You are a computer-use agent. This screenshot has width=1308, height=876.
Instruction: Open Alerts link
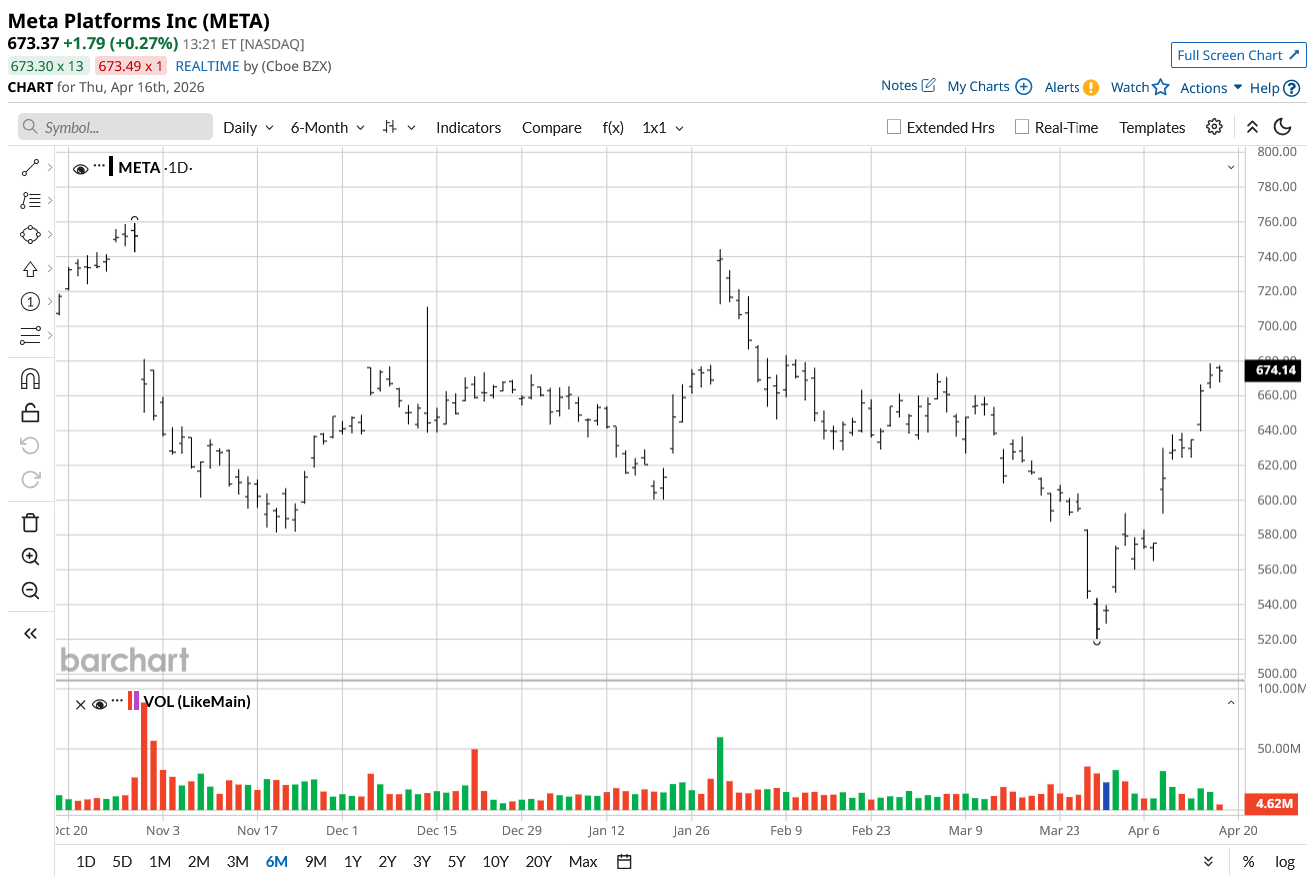click(1072, 87)
